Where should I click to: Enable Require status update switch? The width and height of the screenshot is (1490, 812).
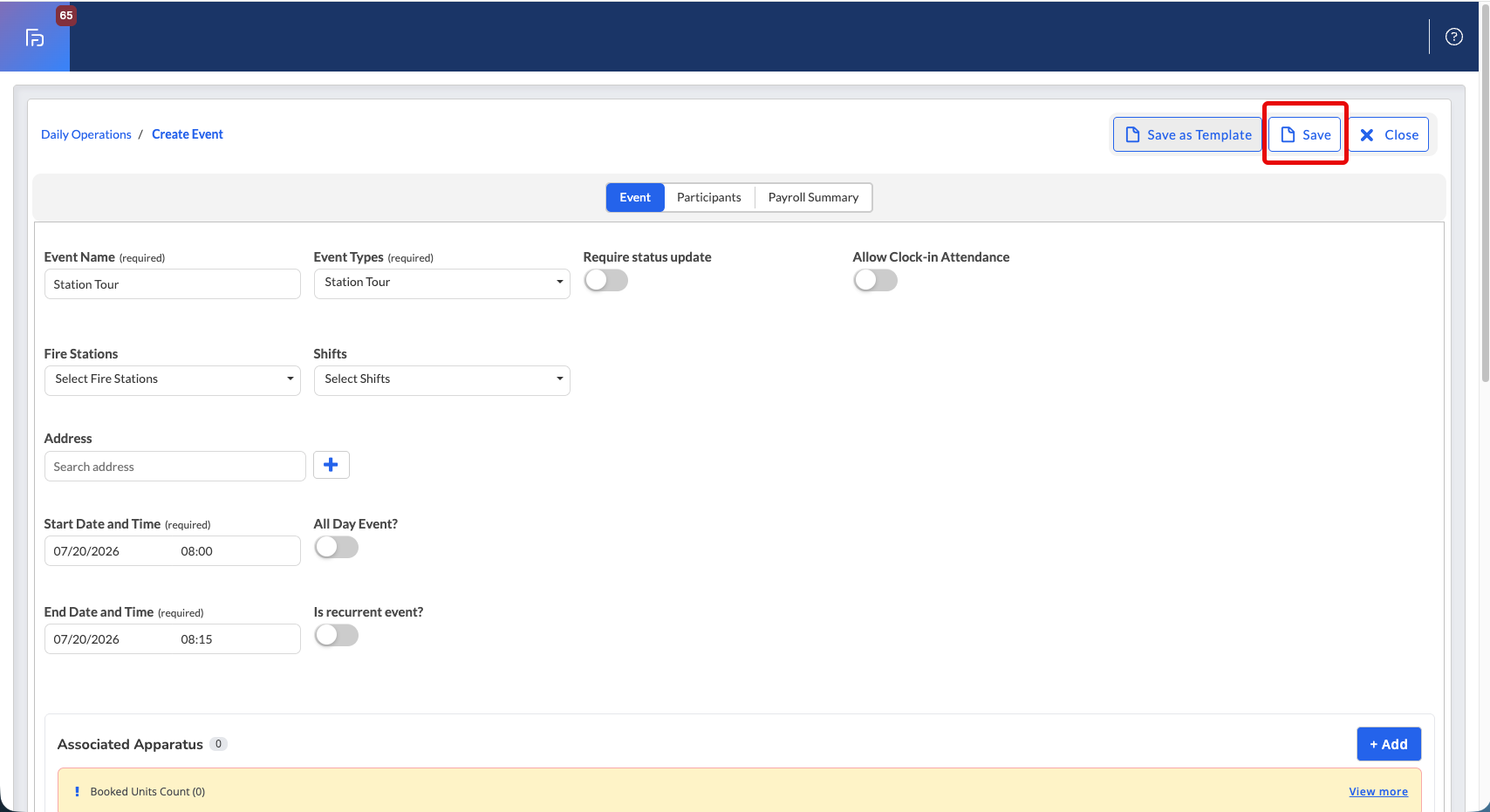pos(606,280)
